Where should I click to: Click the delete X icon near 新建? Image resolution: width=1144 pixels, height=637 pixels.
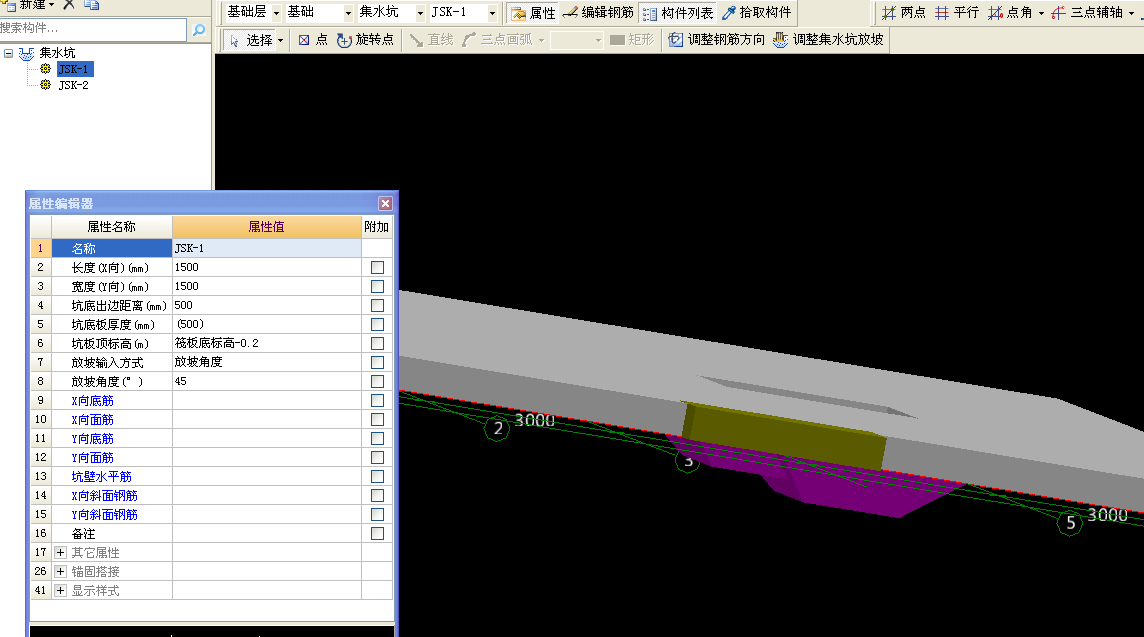tap(69, 4)
